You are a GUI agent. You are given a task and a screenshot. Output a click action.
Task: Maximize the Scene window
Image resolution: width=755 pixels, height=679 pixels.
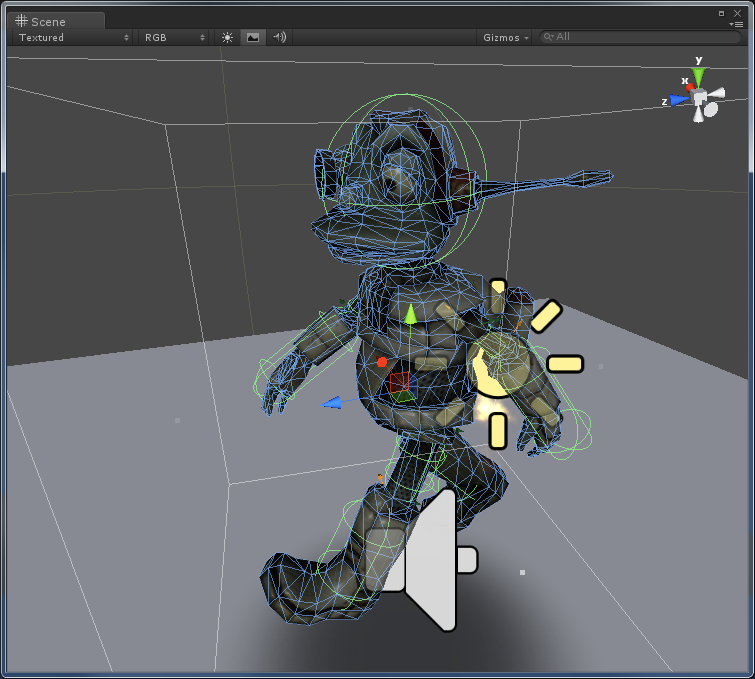[721, 13]
